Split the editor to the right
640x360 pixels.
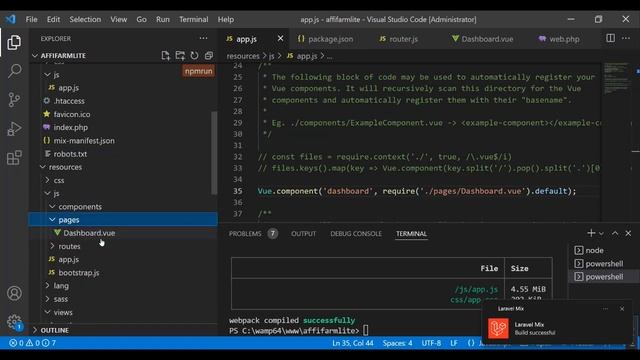(x=610, y=38)
